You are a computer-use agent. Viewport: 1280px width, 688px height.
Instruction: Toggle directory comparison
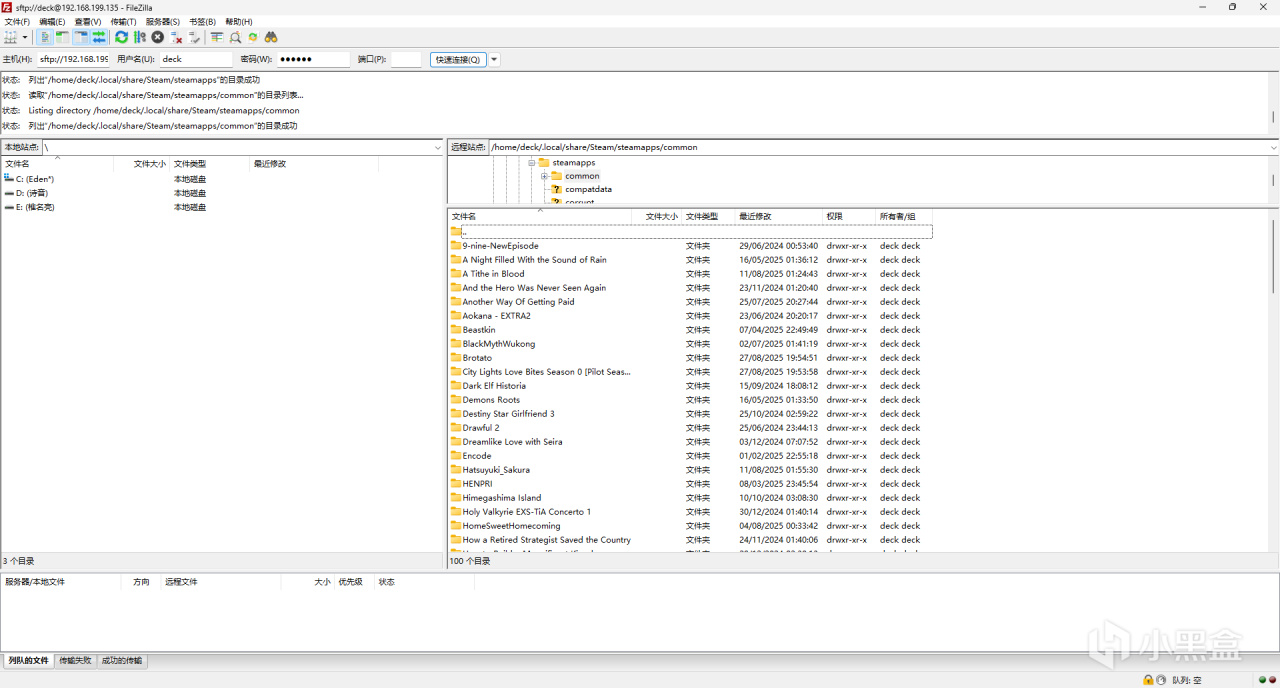[x=235, y=37]
